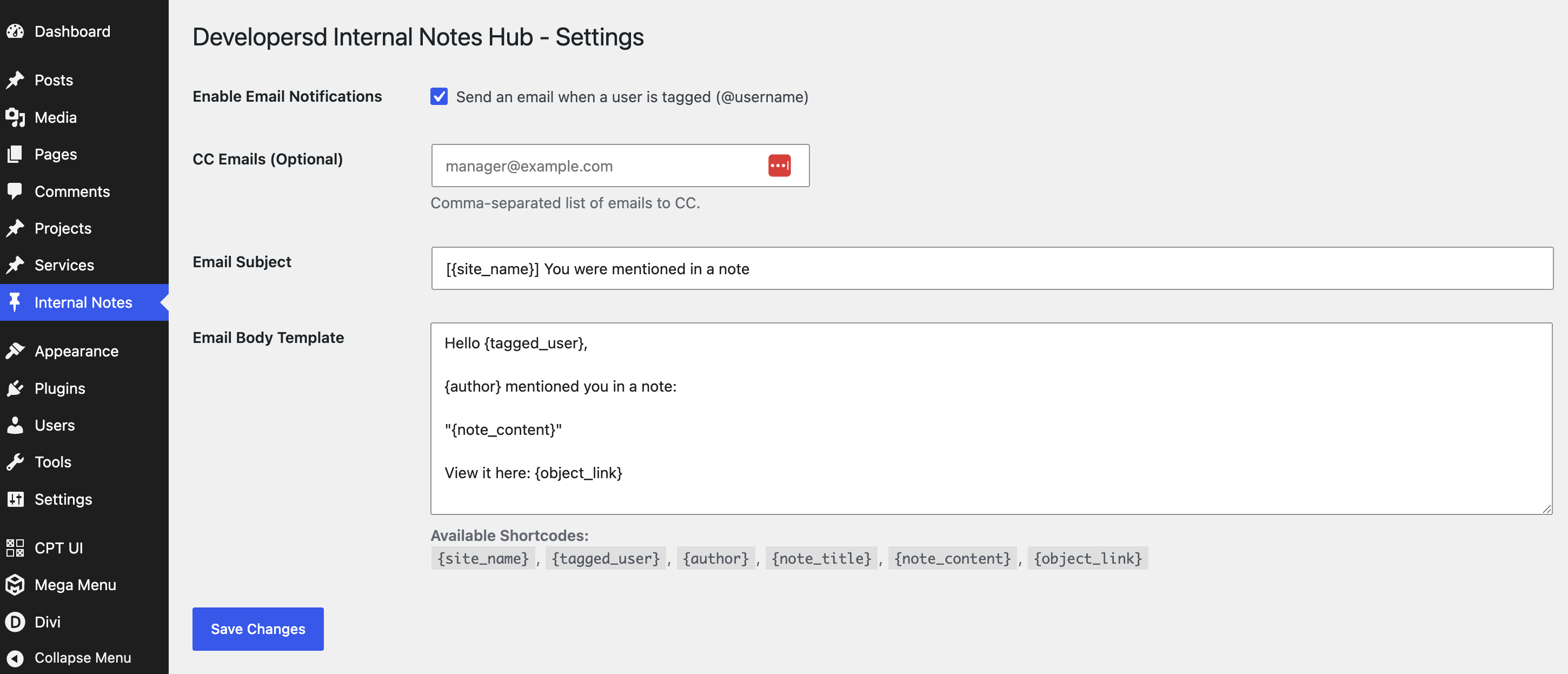Click the 'Send an email when a user is tagged' label
The height and width of the screenshot is (674, 1568).
[x=632, y=97]
